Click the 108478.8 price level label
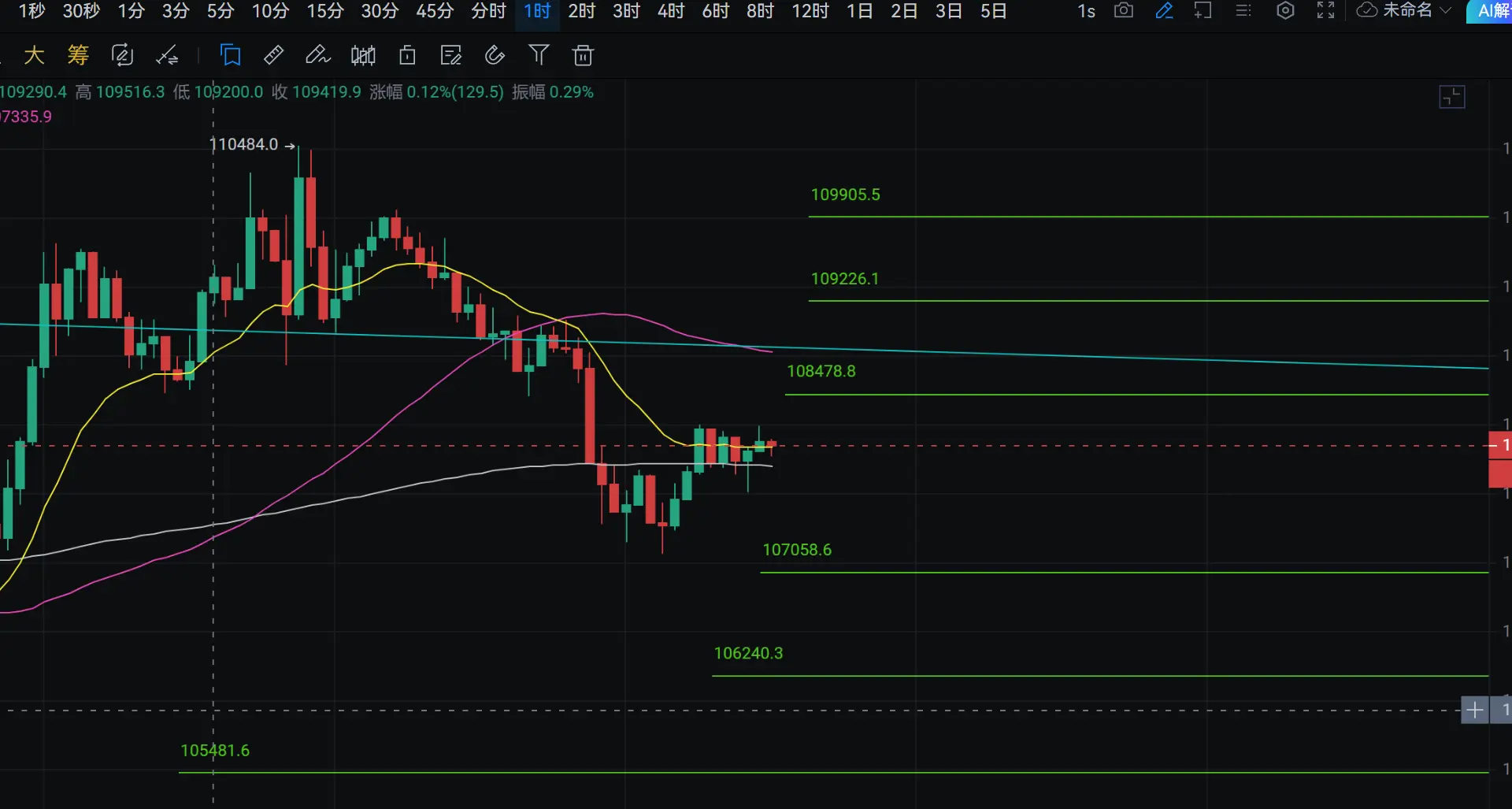This screenshot has height=809, width=1512. (x=821, y=371)
